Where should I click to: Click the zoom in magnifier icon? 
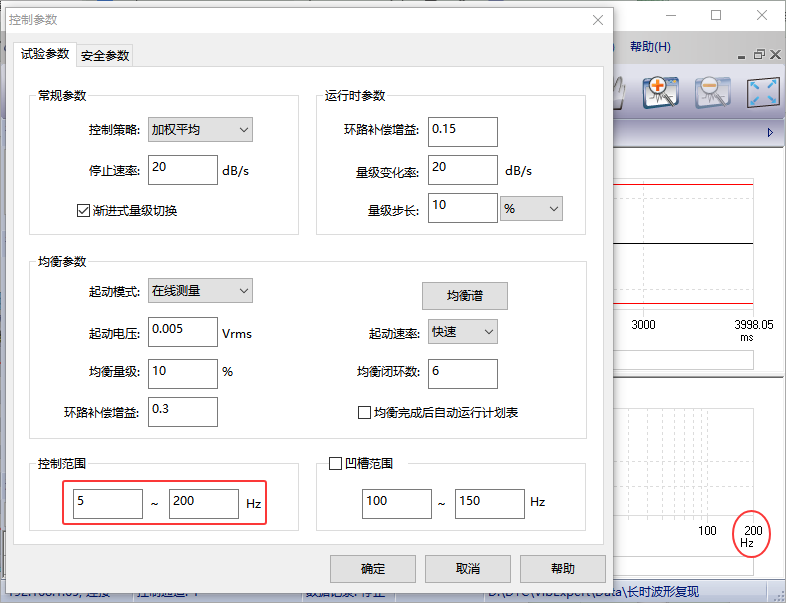pos(661,93)
